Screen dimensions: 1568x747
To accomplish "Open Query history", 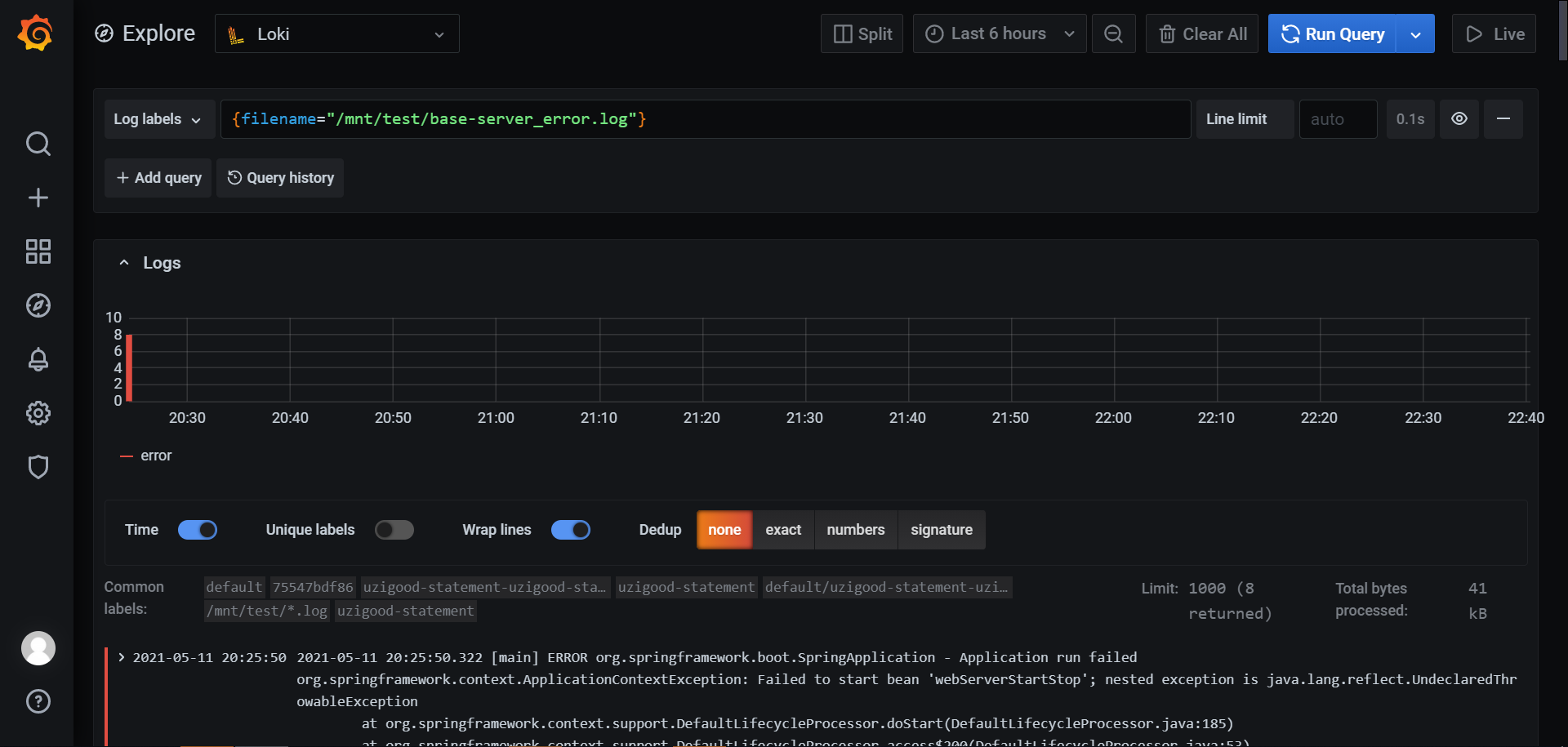I will click(280, 178).
